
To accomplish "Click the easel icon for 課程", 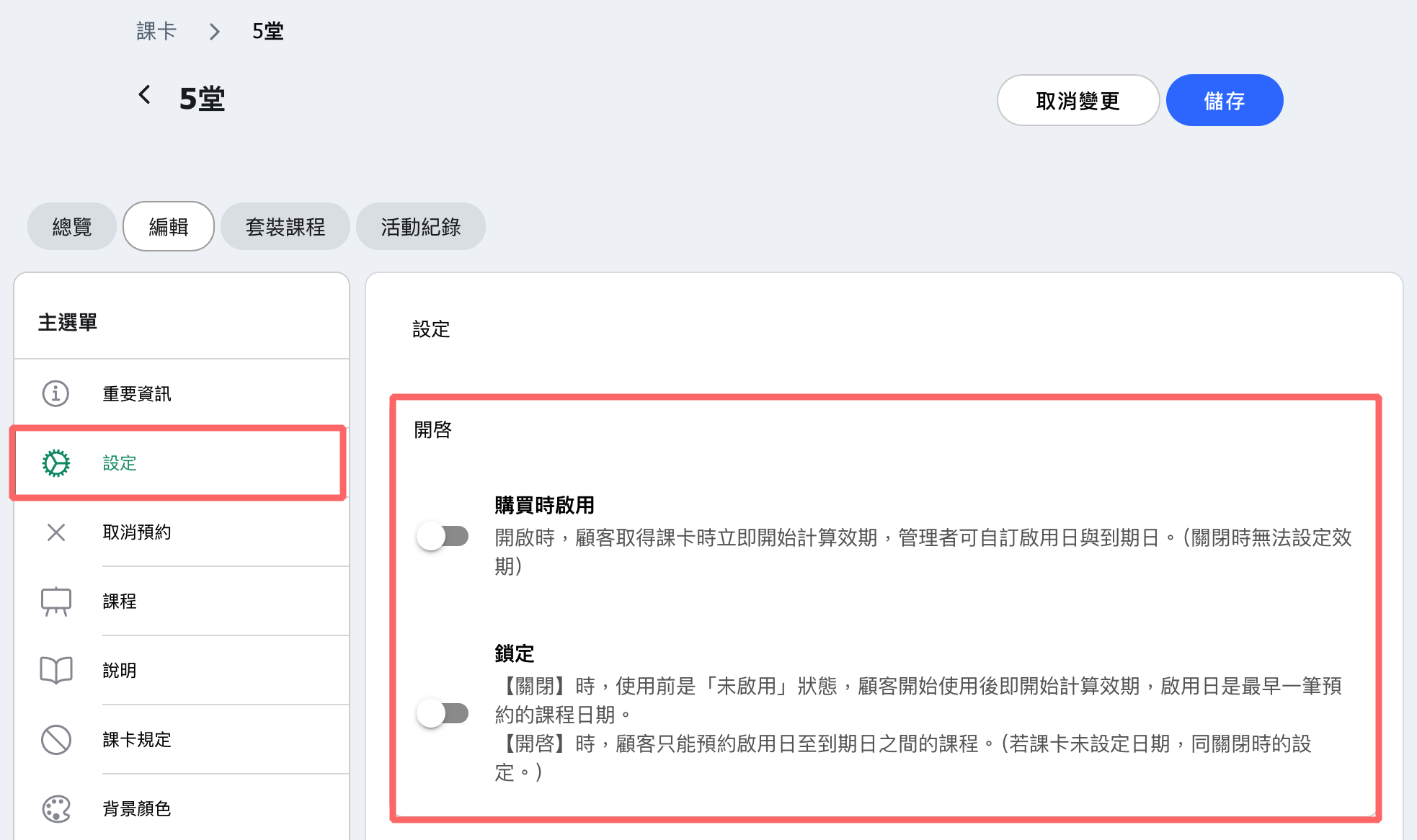I will 55,602.
